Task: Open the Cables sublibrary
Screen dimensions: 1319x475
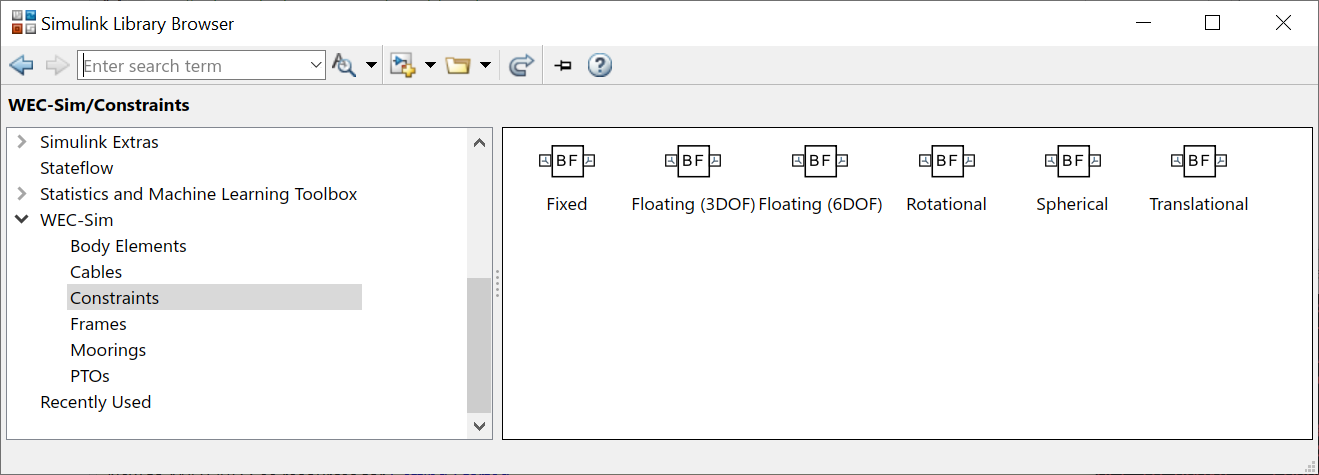Action: pos(96,272)
